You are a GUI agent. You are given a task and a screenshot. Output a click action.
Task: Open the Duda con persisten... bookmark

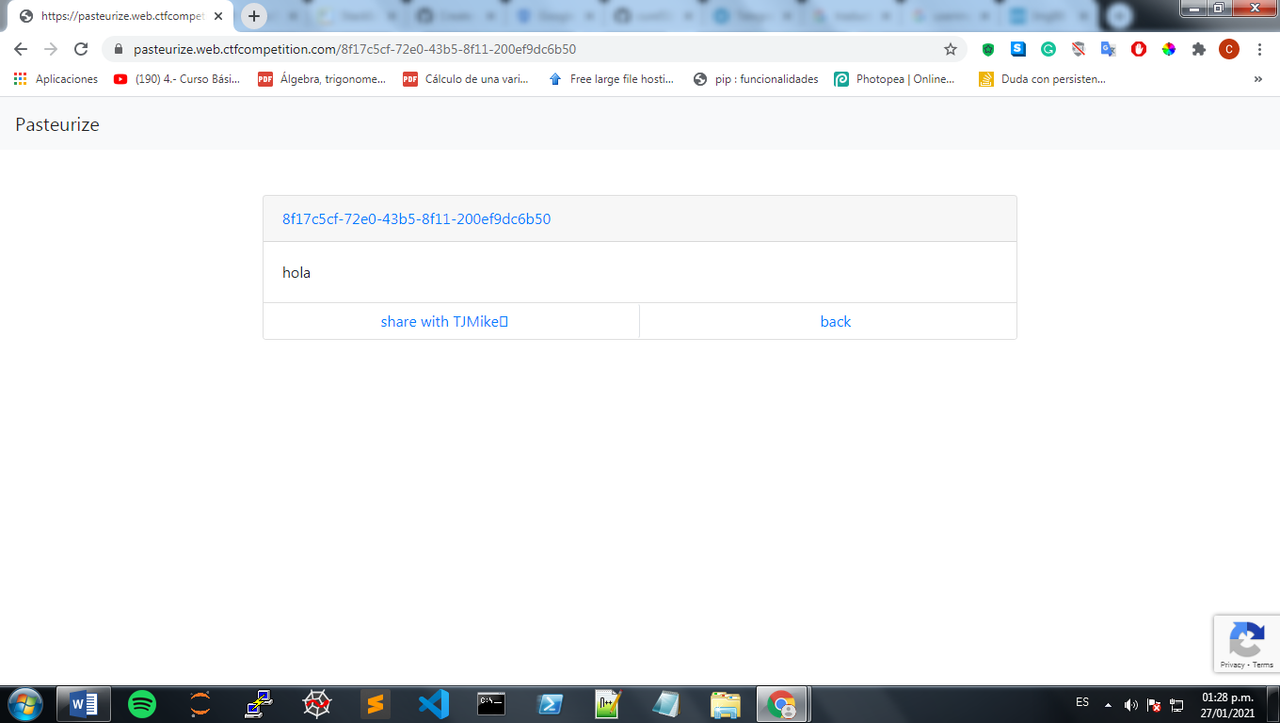click(x=1042, y=79)
